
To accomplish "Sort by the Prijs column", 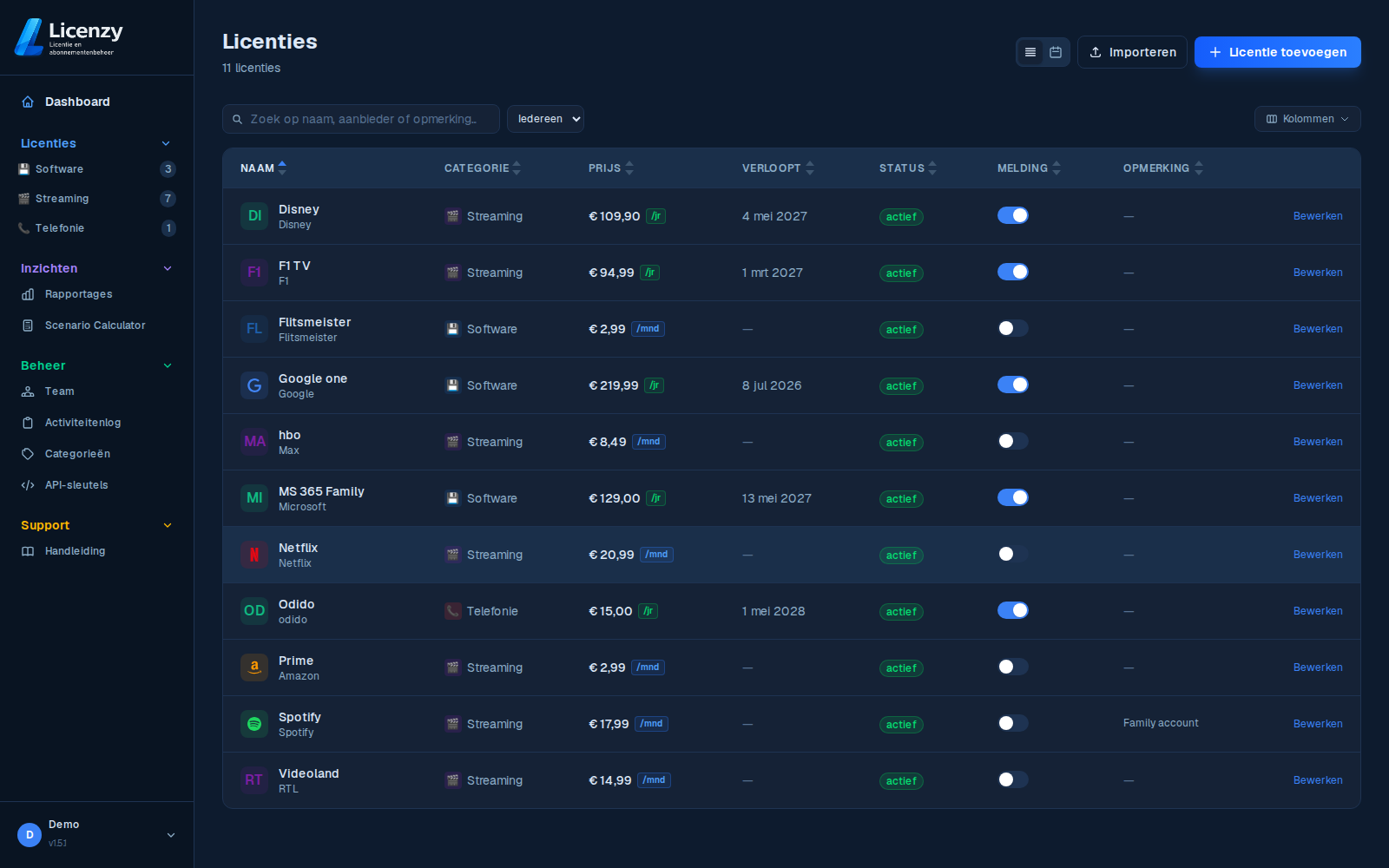I will tap(611, 168).
